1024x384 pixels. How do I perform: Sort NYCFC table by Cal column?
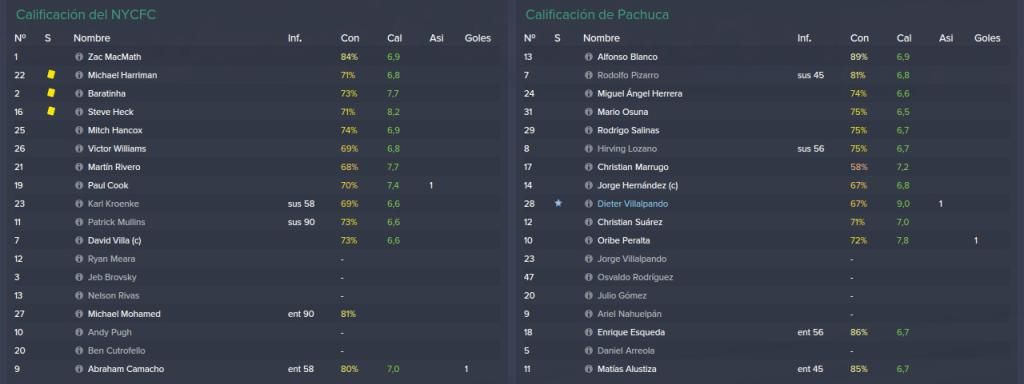tap(394, 39)
